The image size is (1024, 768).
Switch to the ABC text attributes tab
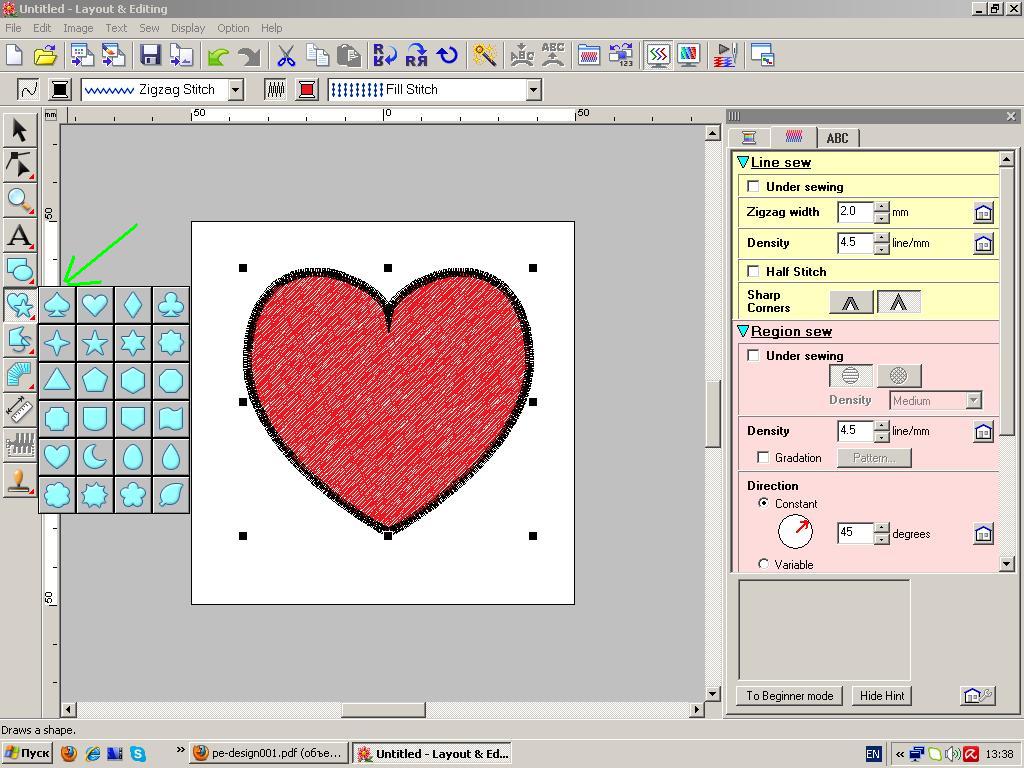click(x=837, y=138)
